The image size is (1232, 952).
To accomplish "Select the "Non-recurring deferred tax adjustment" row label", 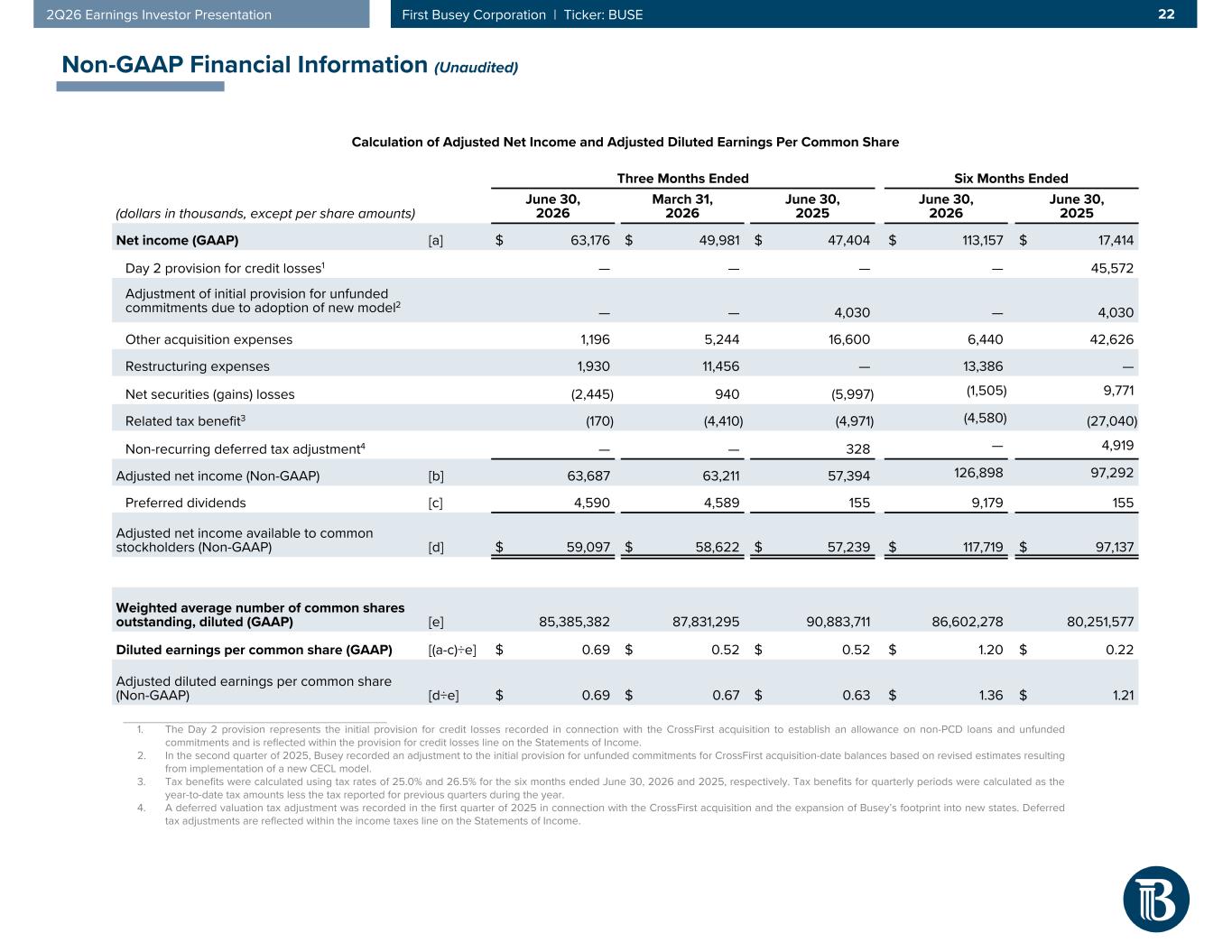I will (245, 448).
